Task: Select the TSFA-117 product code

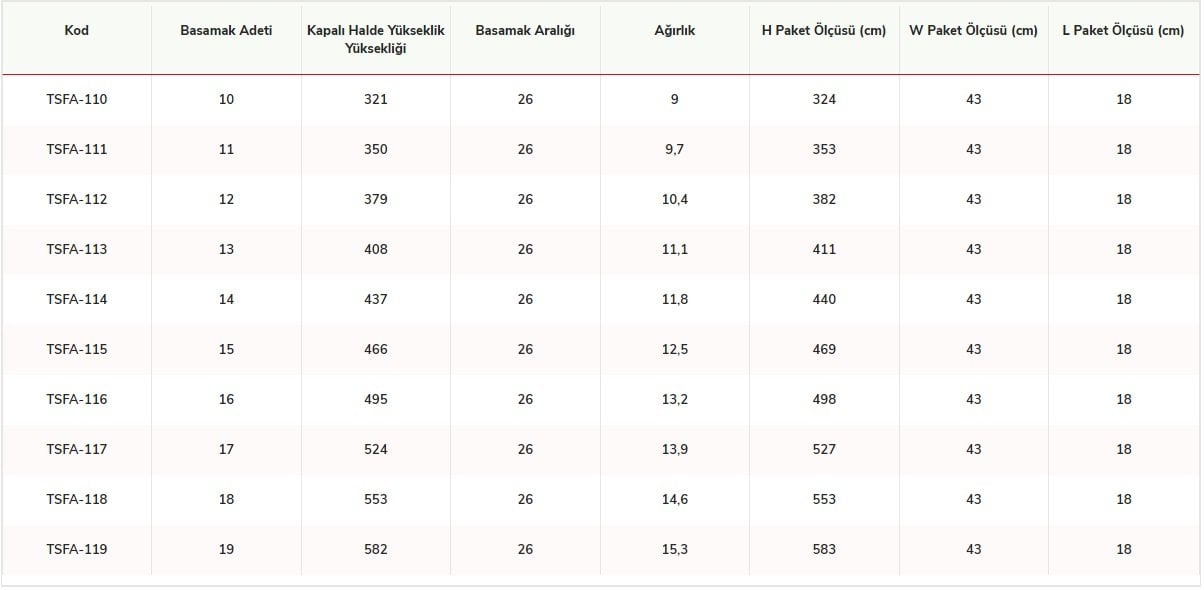Action: 77,449
